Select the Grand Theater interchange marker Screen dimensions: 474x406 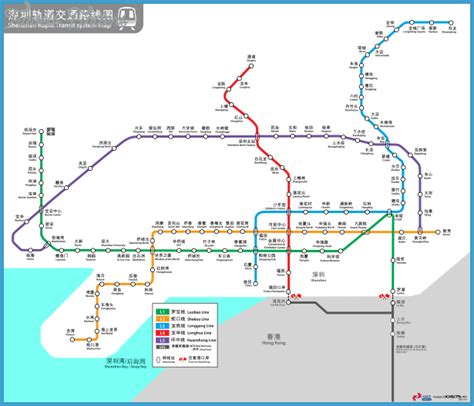pyautogui.click(x=366, y=232)
